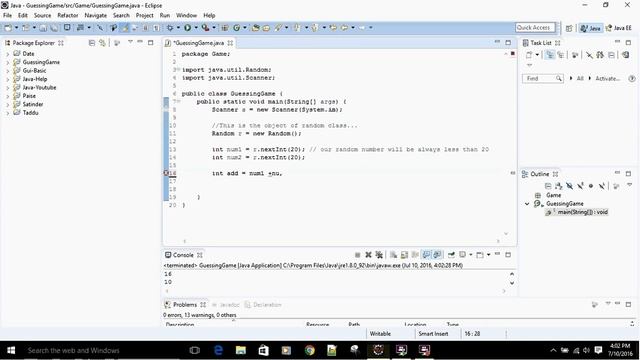Click the help icon in Task List
Screen dimensions: 640x360
tap(632, 78)
